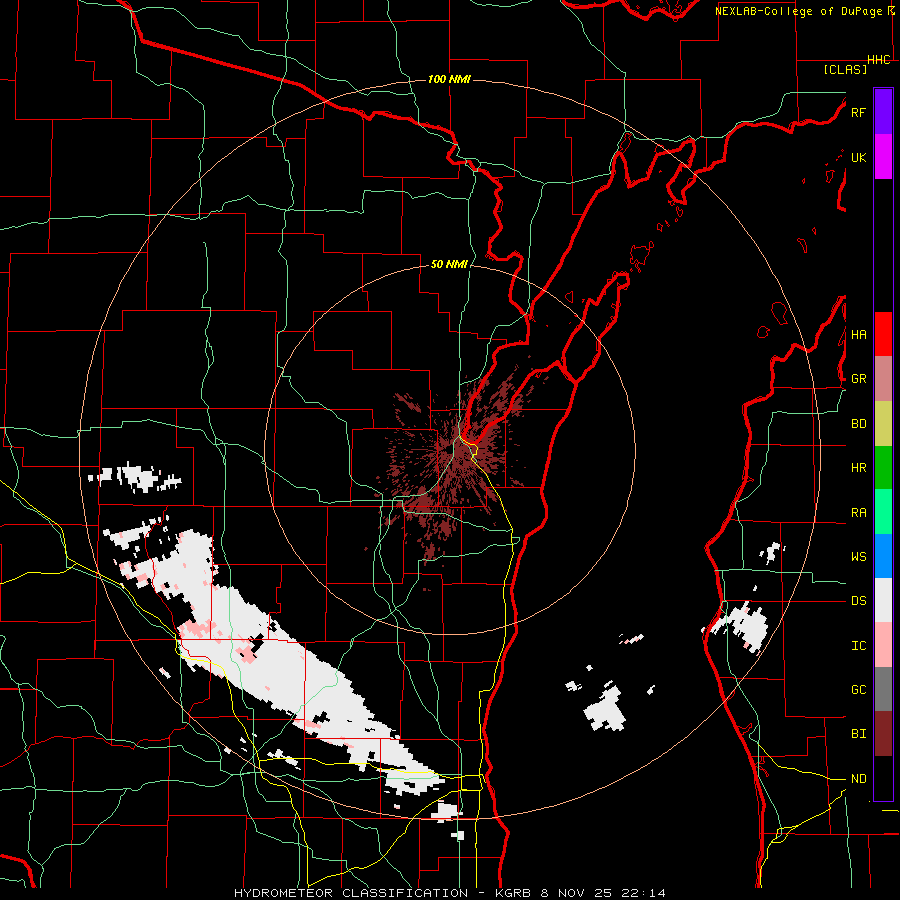This screenshot has height=900, width=900.
Task: Click the 'WS' legend label
Action: click(x=858, y=557)
